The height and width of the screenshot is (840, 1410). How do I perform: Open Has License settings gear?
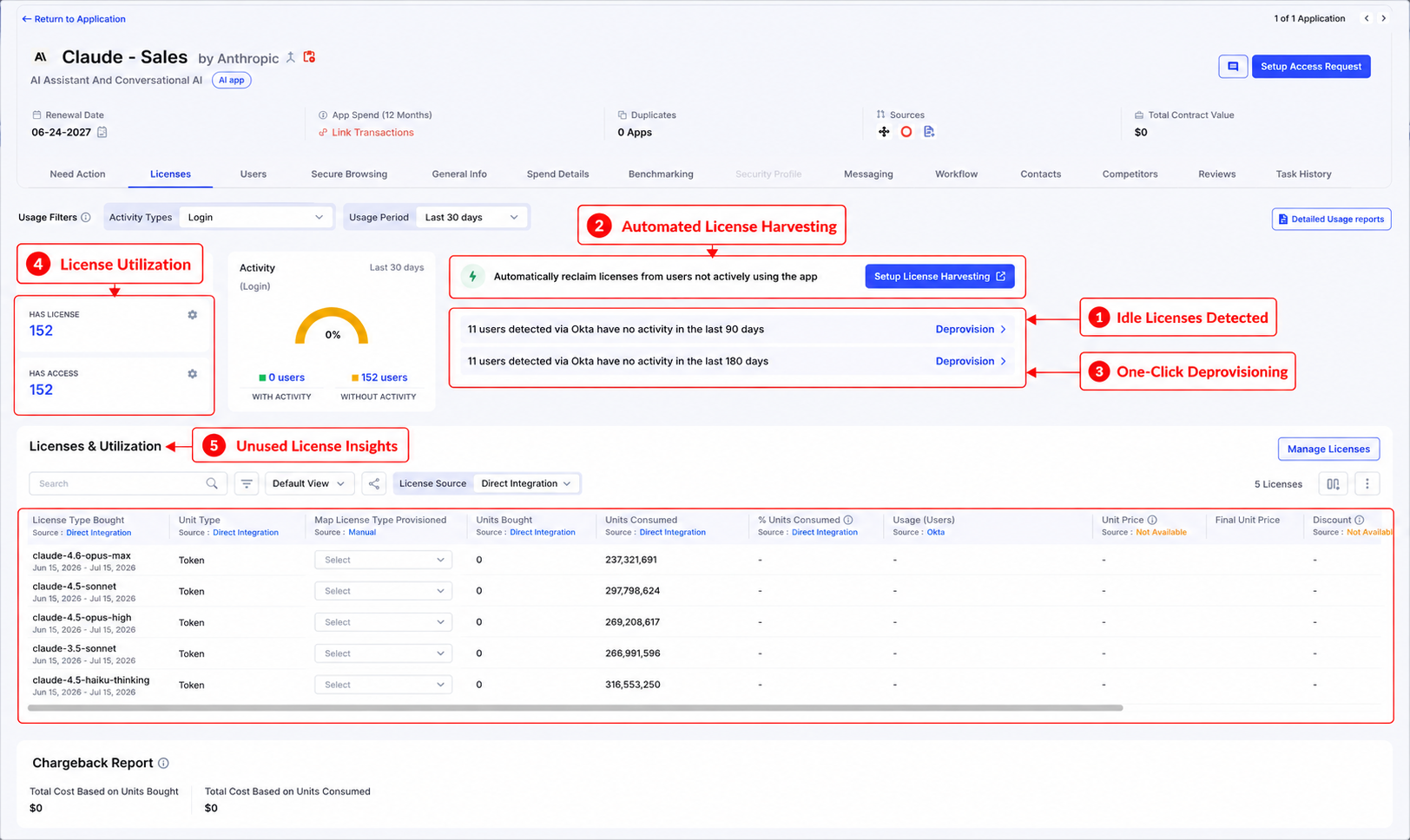[193, 315]
